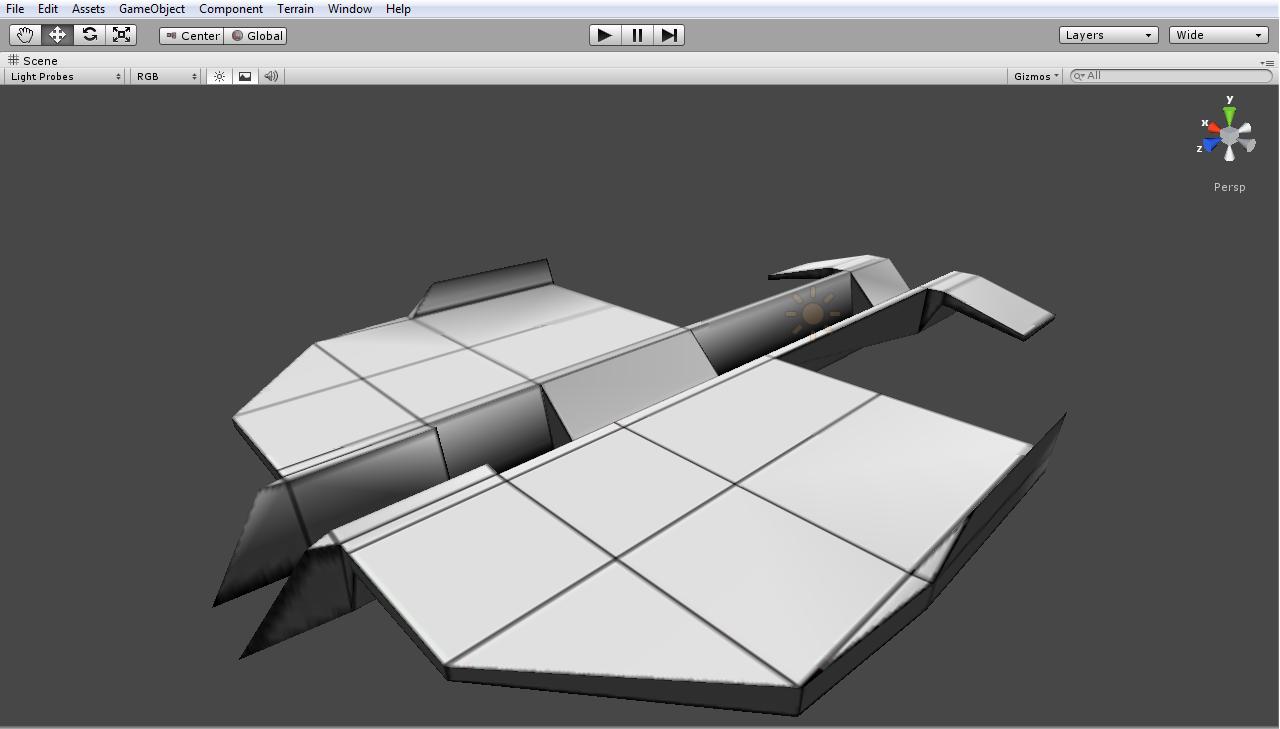Change the draw mode from RGB

[x=163, y=76]
